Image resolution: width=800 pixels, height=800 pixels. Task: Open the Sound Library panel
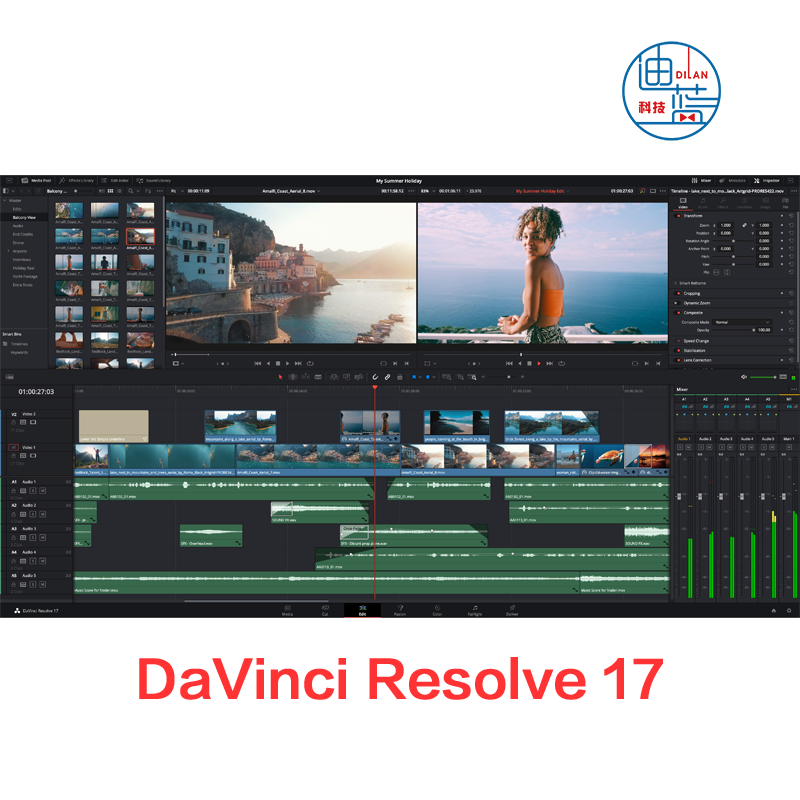point(154,181)
